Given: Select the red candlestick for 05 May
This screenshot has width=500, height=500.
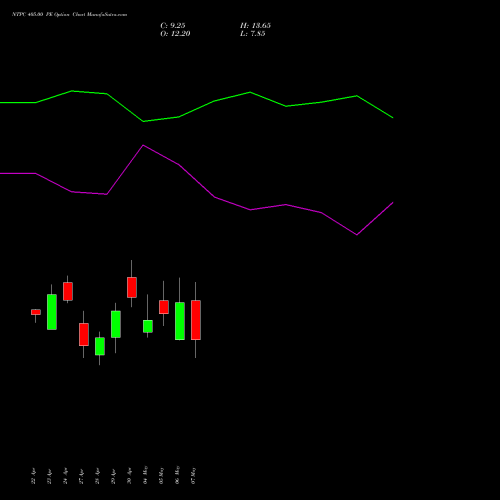Looking at the screenshot, I should (164, 307).
